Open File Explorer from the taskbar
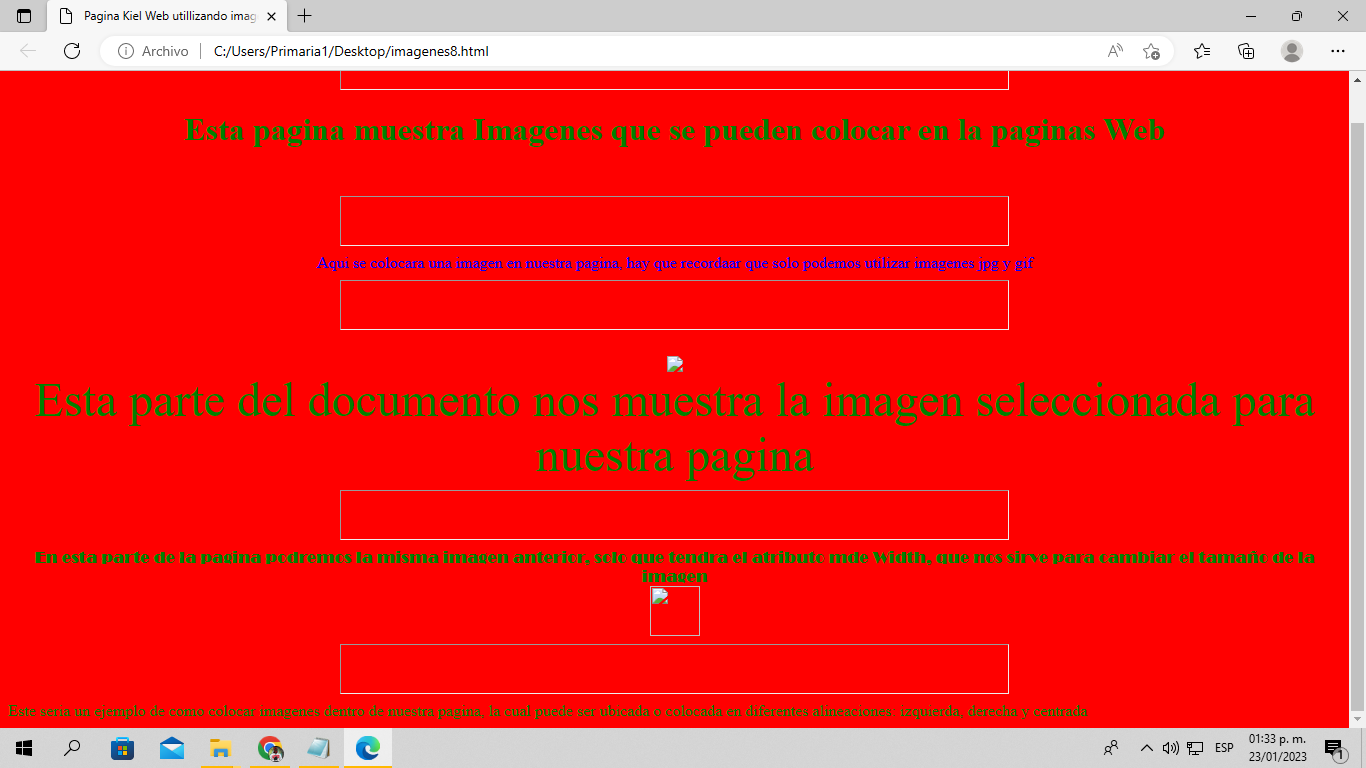1366x768 pixels. tap(220, 748)
